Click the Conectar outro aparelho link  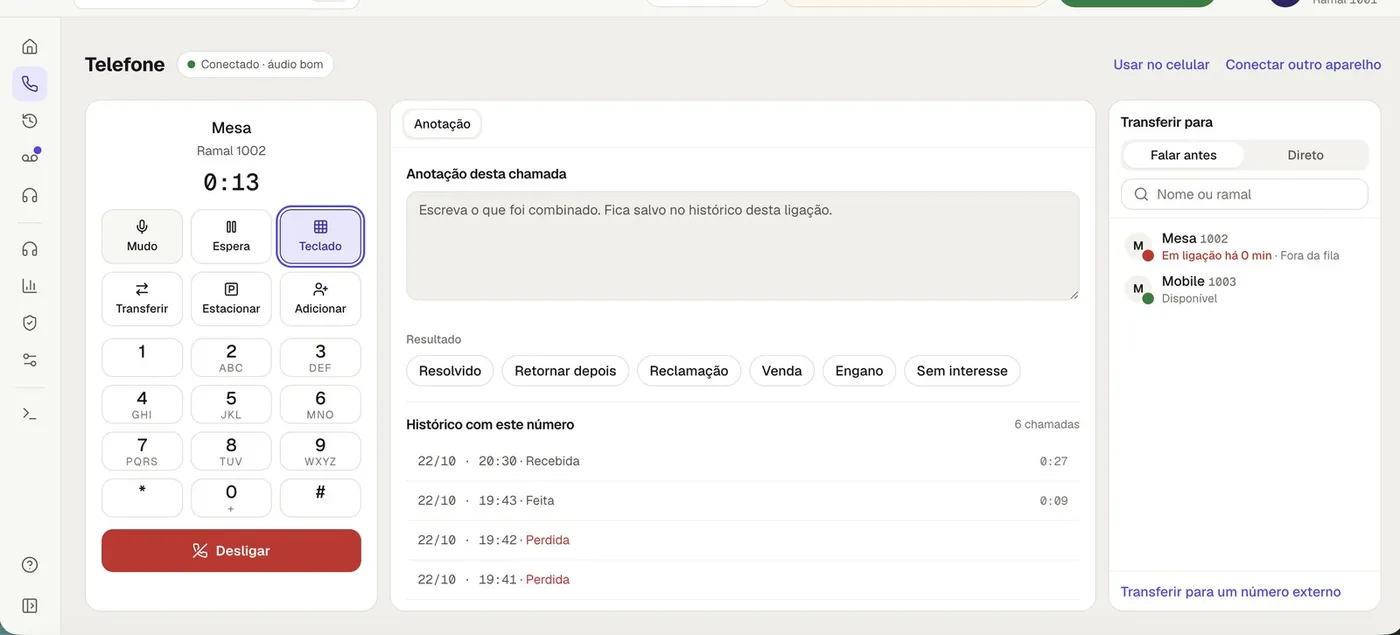(x=1304, y=65)
